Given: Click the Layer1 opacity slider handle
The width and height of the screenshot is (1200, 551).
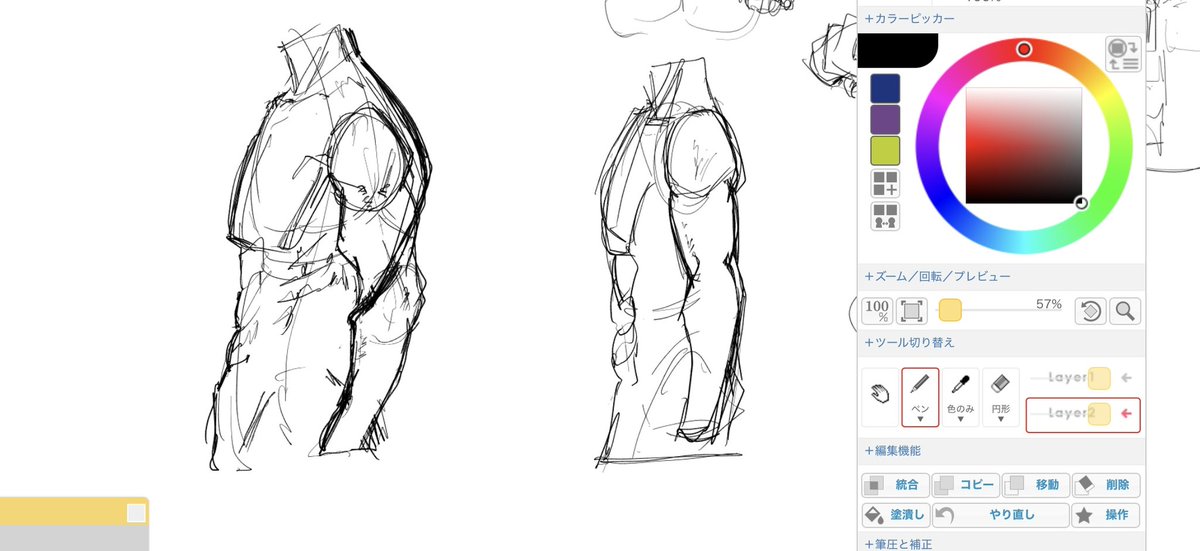Looking at the screenshot, I should (1099, 378).
